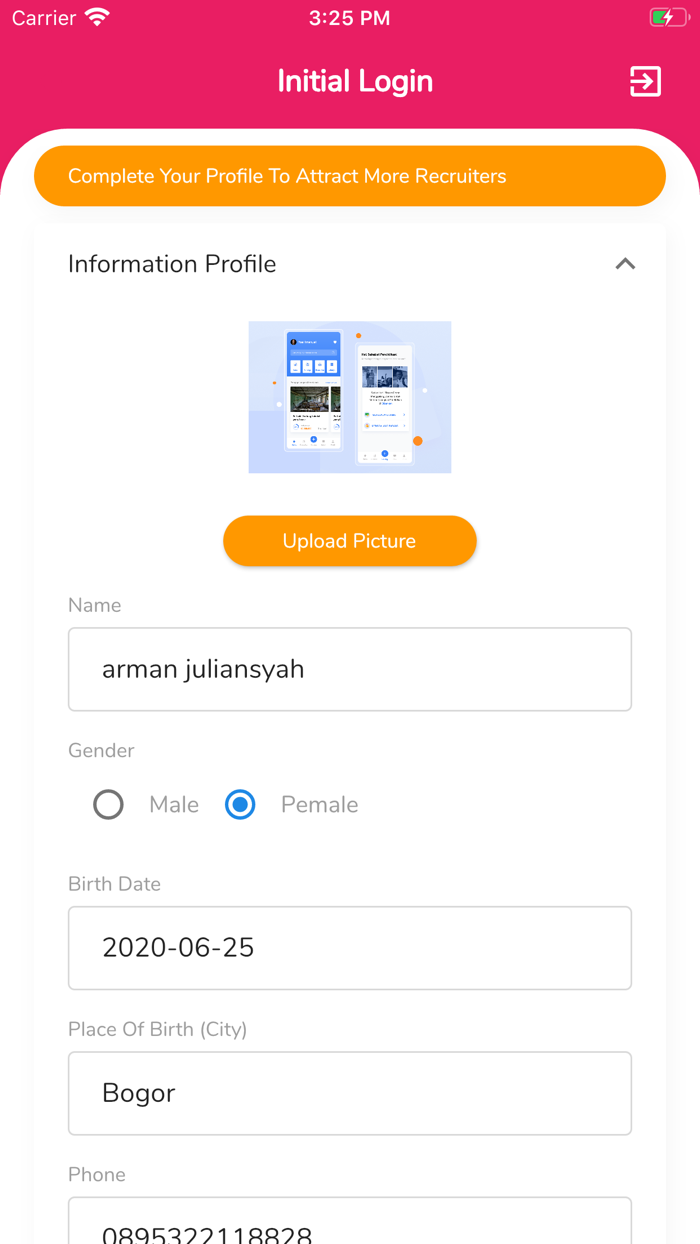Tap the name value arman juliansyah
700x1244 pixels.
202,669
